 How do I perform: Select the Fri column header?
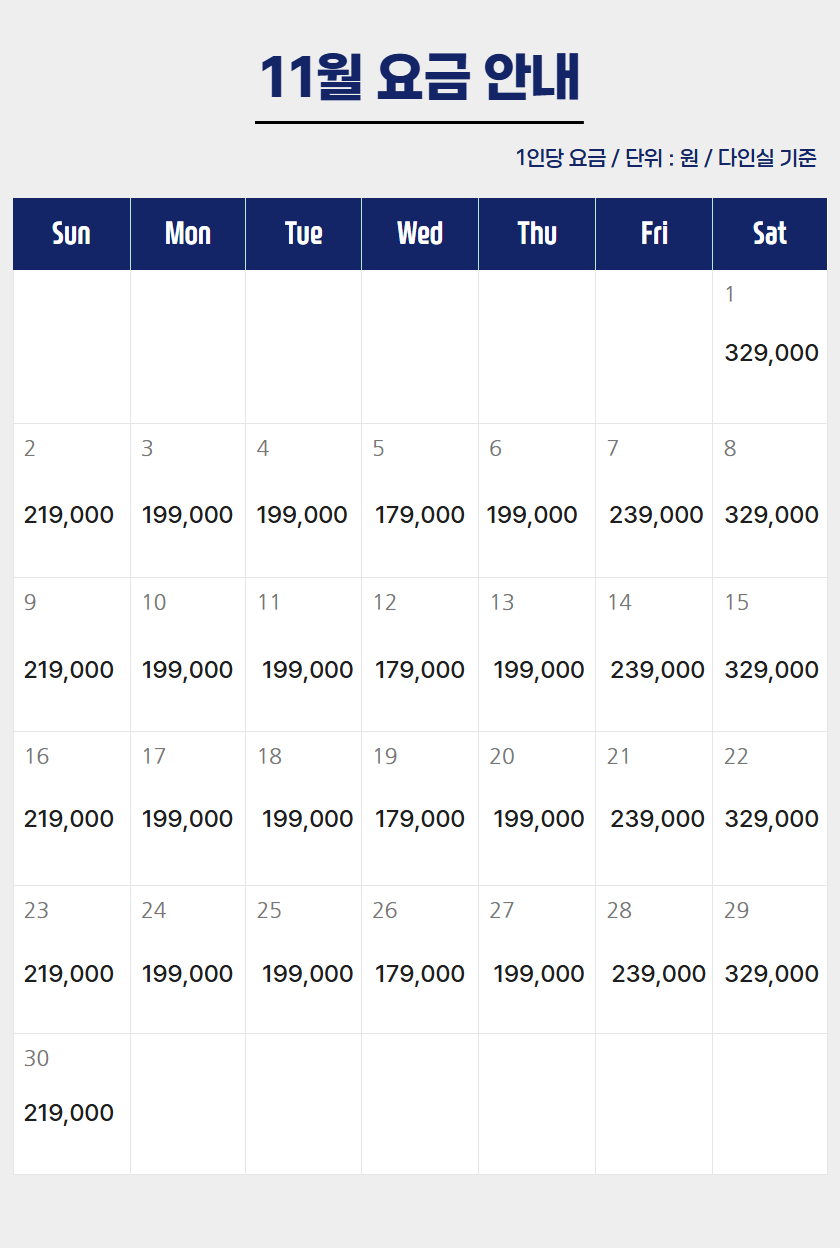click(x=654, y=234)
